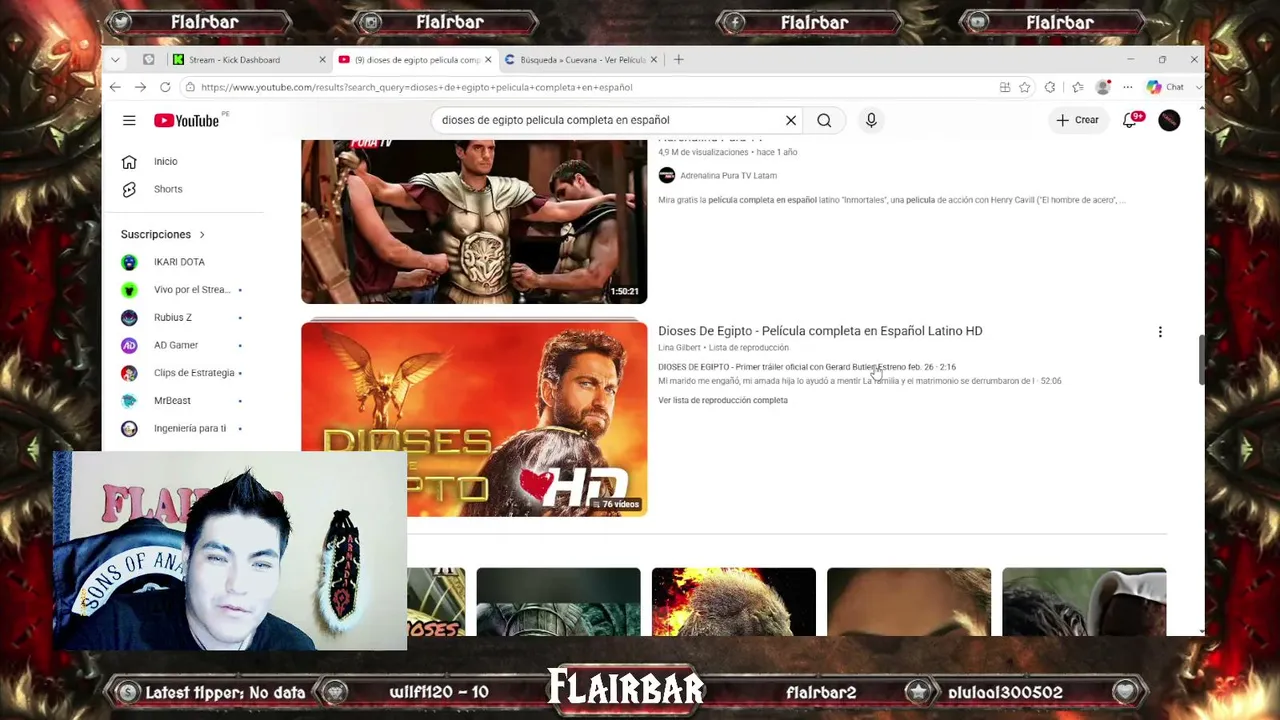Clear the YouTube search query

coord(790,120)
